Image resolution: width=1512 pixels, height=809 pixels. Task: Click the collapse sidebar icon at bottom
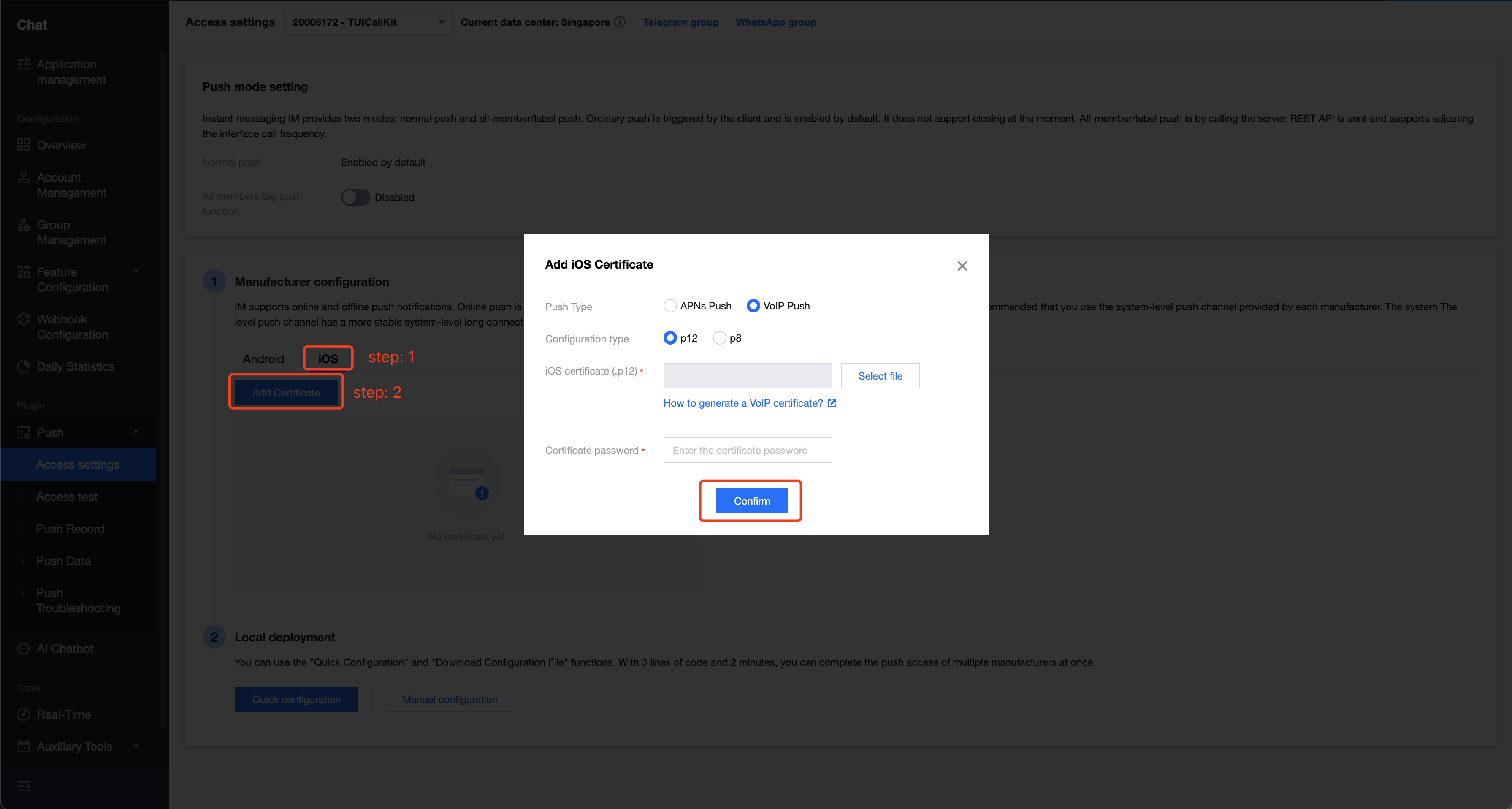tap(24, 786)
